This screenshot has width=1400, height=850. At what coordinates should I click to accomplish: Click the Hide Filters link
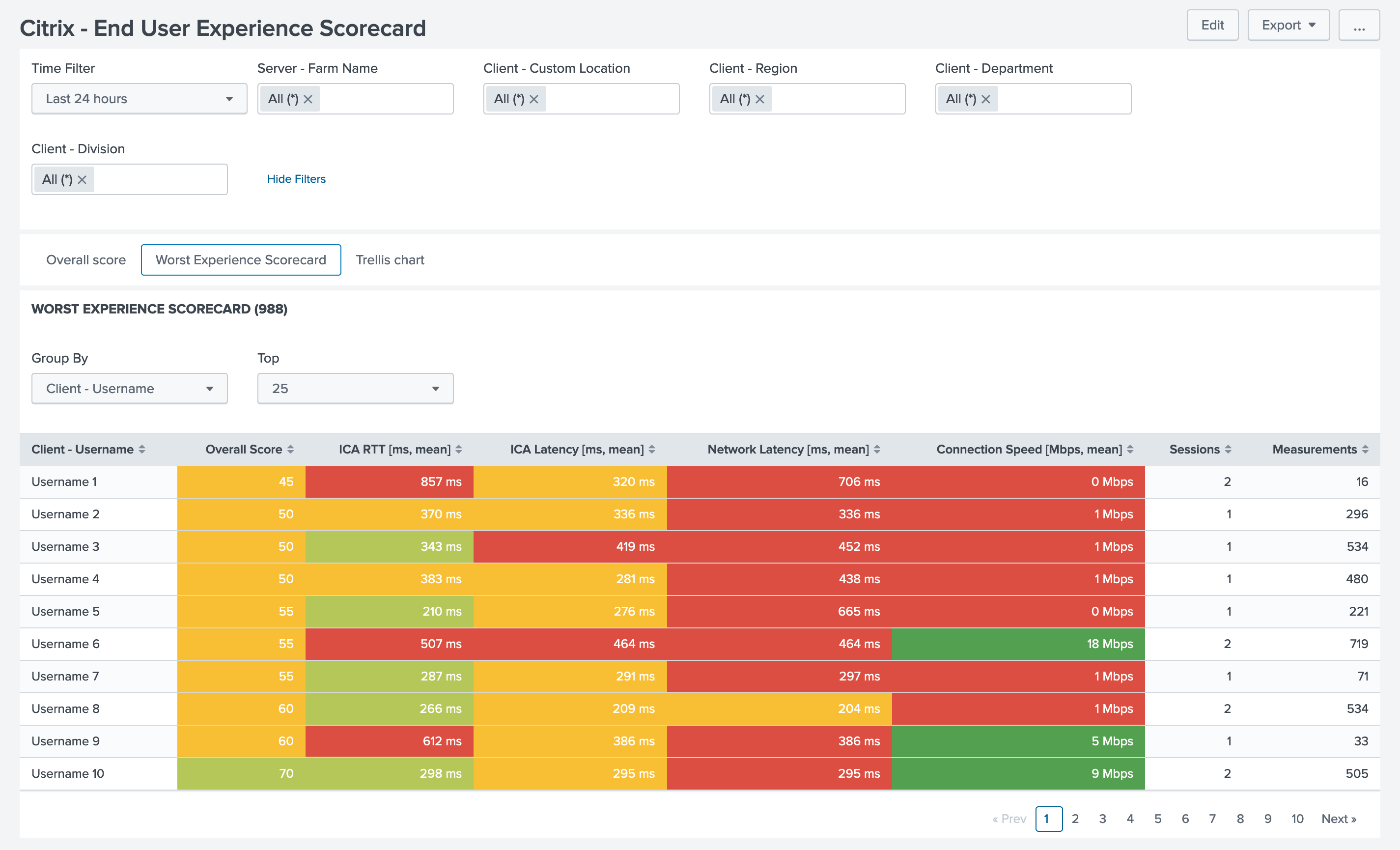[296, 179]
